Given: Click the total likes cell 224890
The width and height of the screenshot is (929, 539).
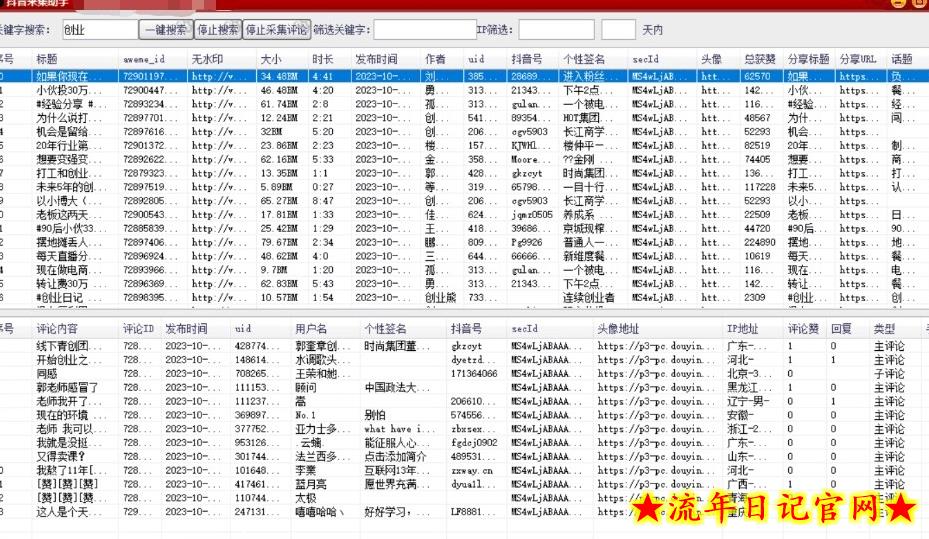Looking at the screenshot, I should point(760,242).
